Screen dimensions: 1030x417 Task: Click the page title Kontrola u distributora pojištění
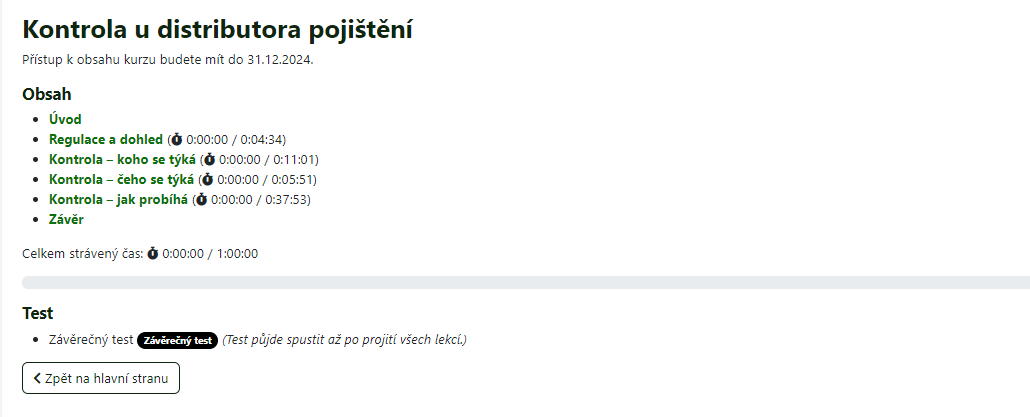pyautogui.click(x=217, y=29)
